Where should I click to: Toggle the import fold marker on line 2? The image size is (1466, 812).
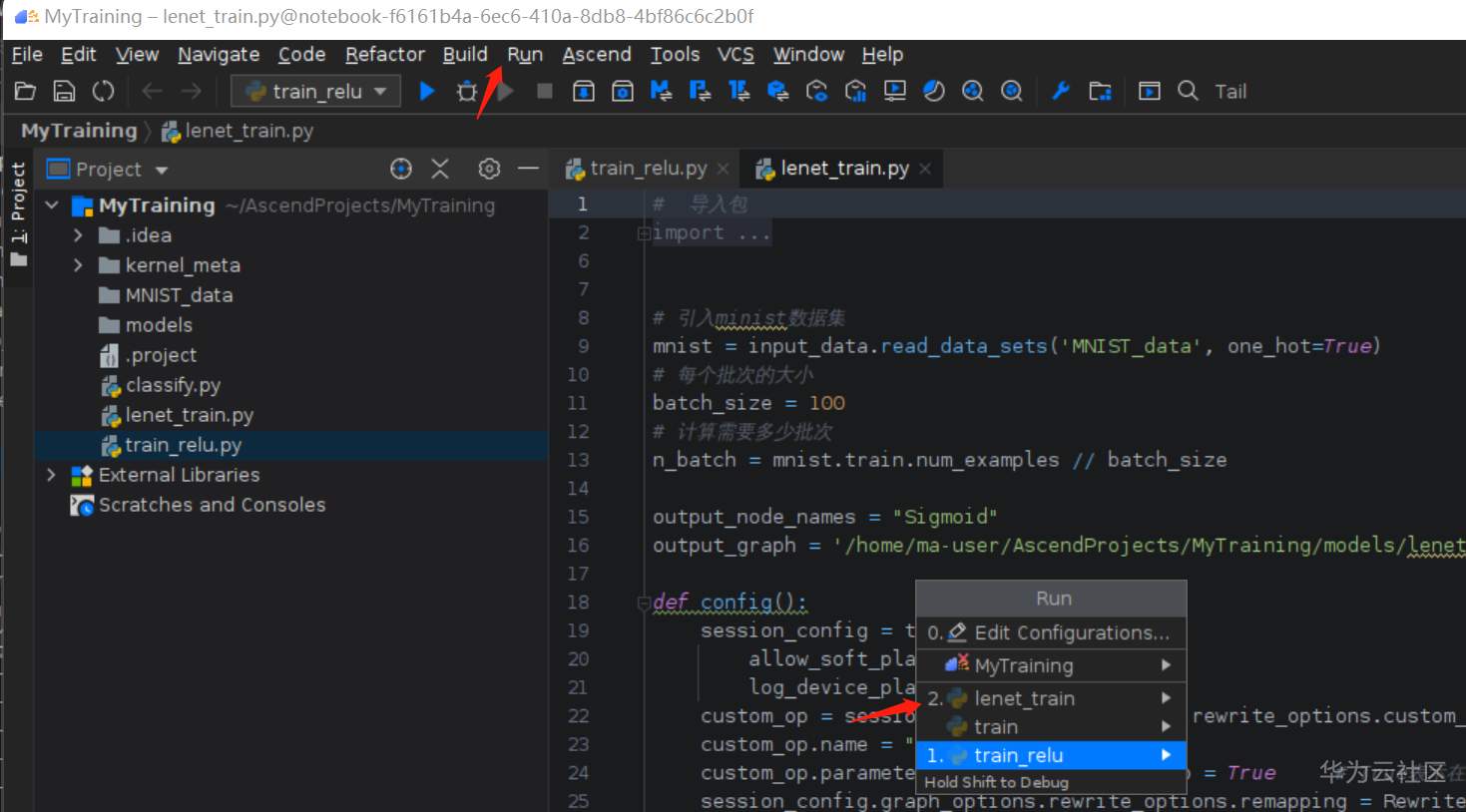(644, 233)
